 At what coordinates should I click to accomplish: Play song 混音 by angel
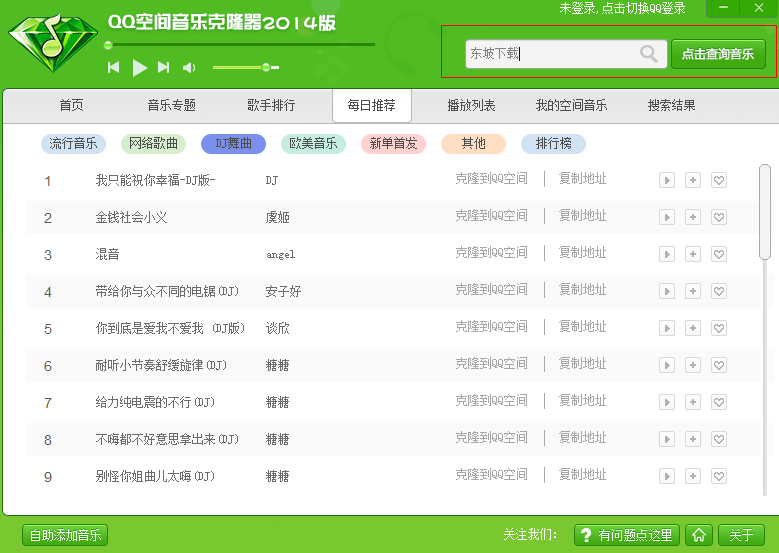[667, 254]
